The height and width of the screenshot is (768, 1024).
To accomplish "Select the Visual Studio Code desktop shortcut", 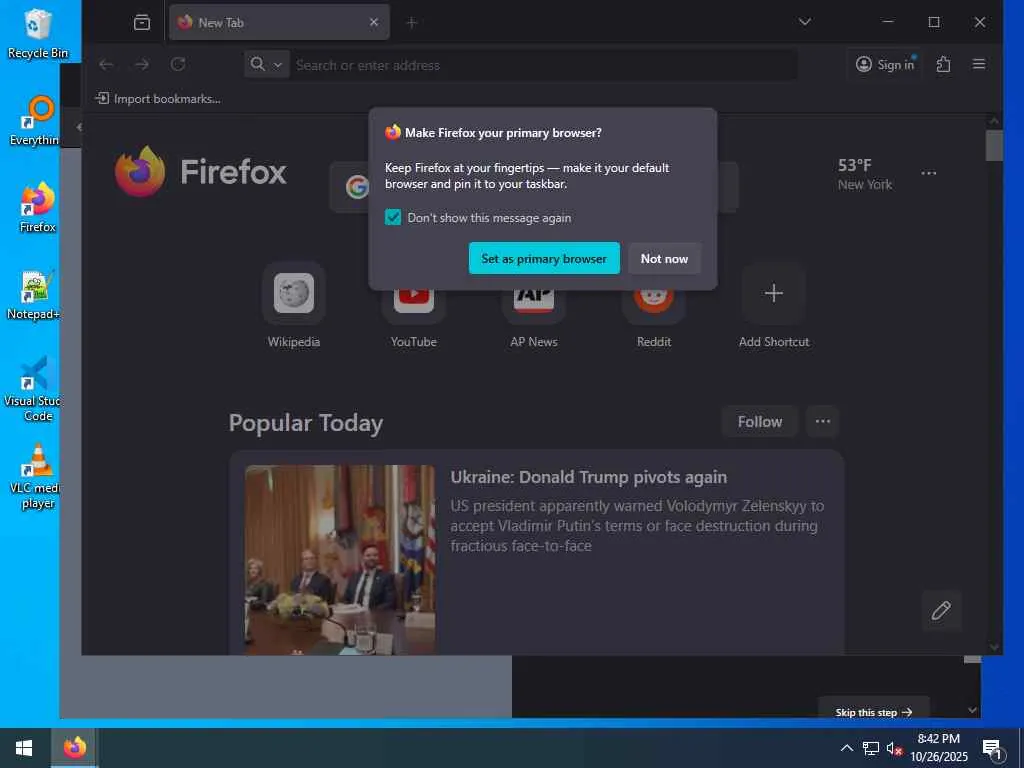I will [x=33, y=389].
